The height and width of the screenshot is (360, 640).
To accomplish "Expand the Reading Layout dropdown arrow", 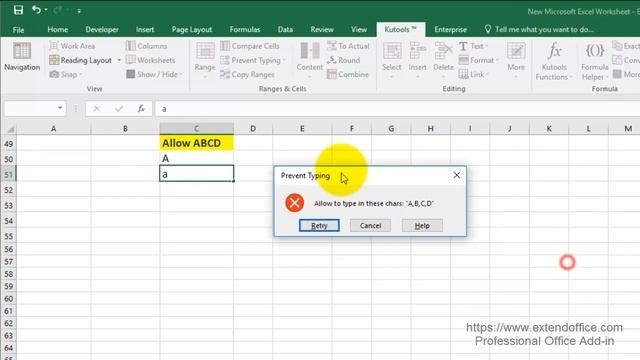I will click(119, 60).
